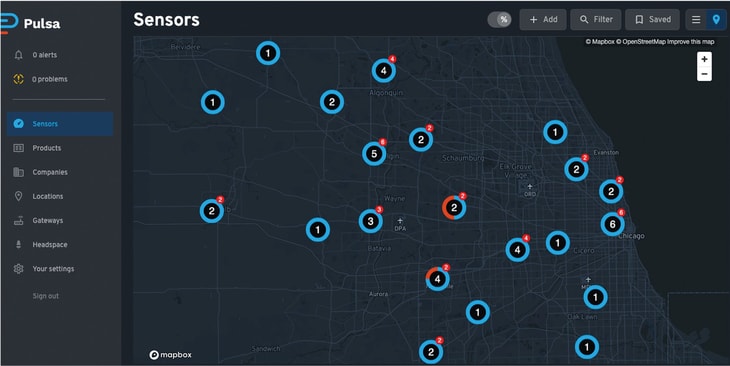Click the Headspace icon in sidebar

[x=19, y=244]
